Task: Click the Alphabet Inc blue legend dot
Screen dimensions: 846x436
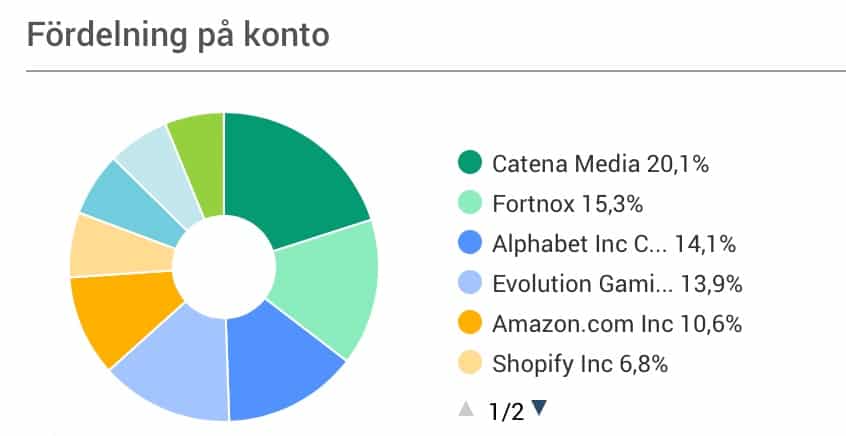Action: coord(469,243)
